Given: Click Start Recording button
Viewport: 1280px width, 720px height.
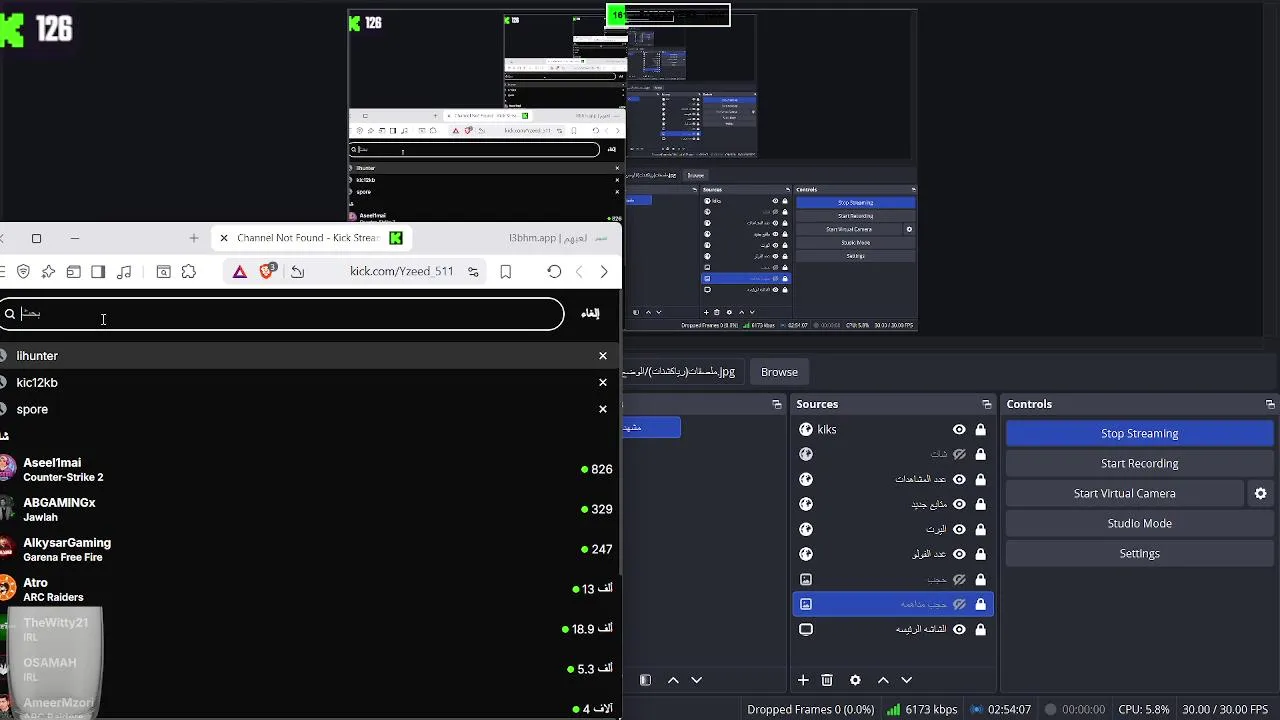Looking at the screenshot, I should tap(1139, 463).
